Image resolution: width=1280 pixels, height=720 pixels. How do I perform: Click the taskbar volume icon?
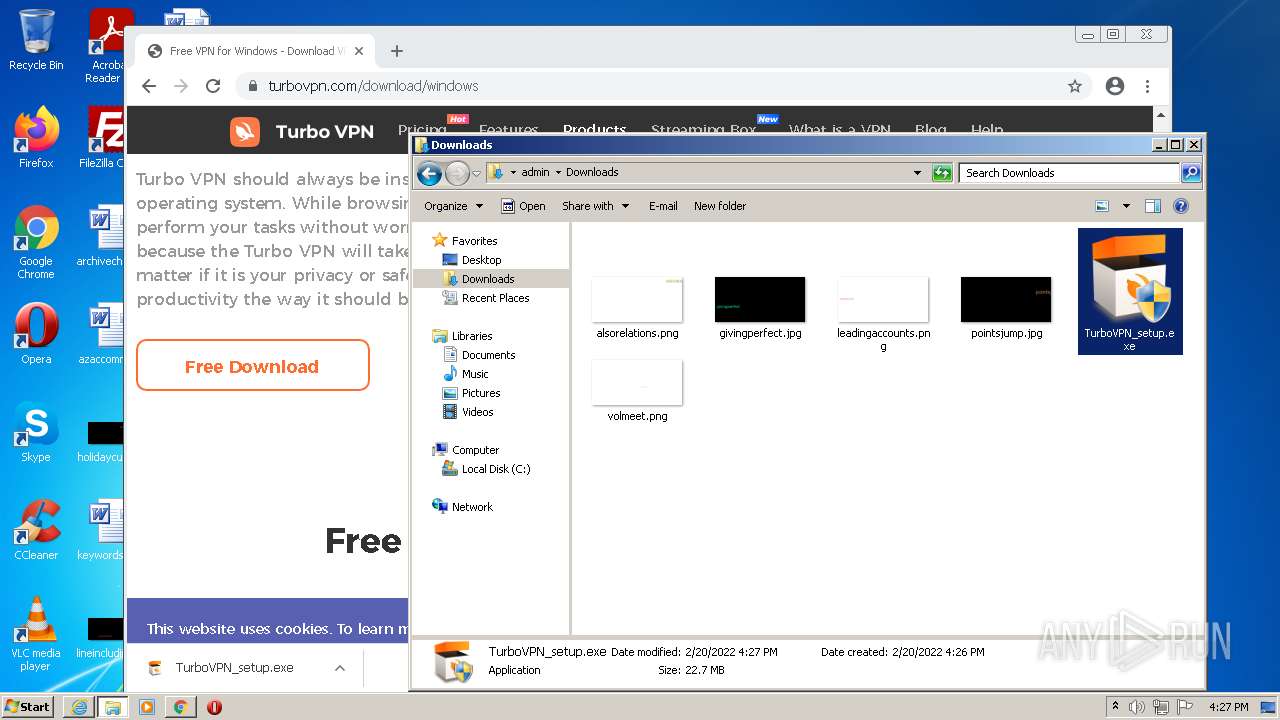click(1137, 707)
